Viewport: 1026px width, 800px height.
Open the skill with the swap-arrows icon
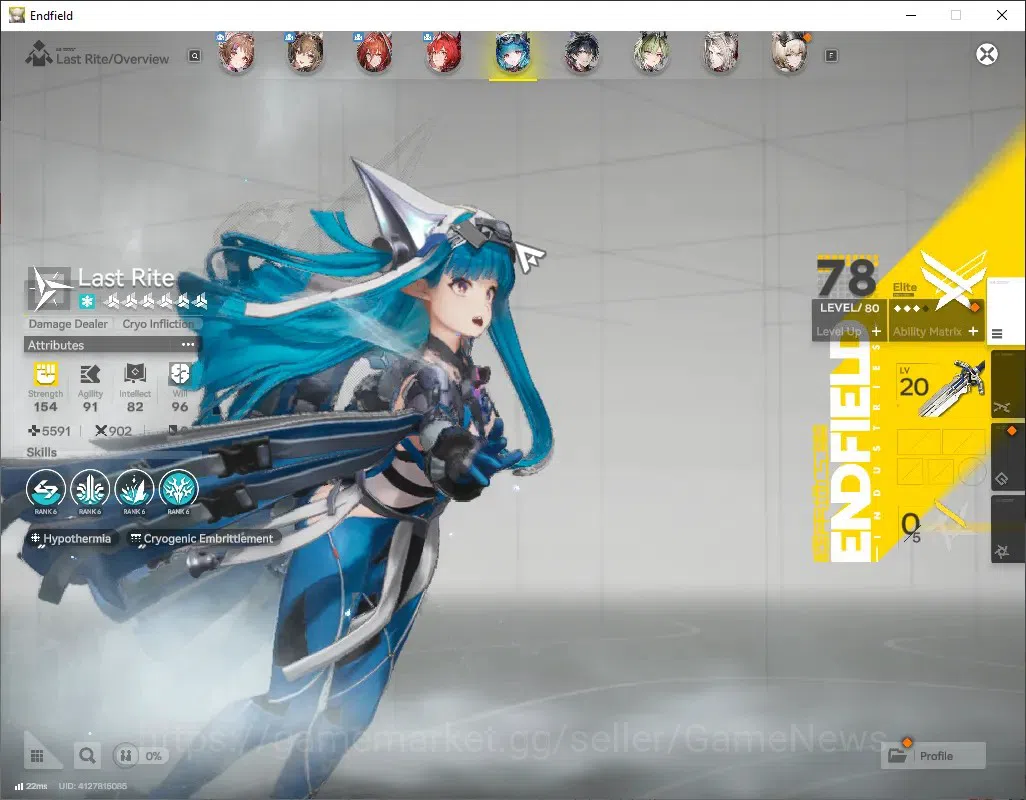(x=46, y=489)
